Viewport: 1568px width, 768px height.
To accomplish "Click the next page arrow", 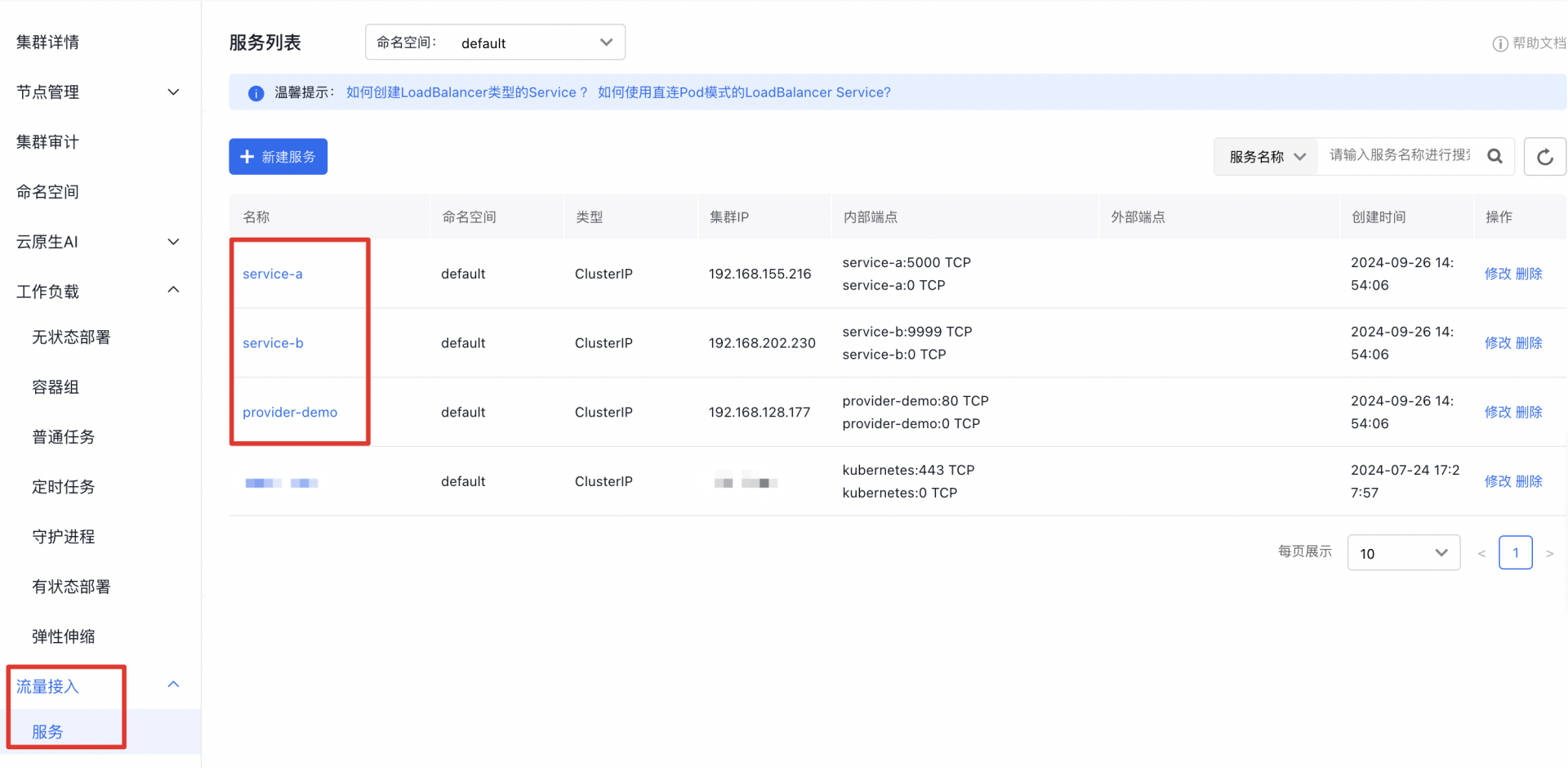I will (1549, 554).
